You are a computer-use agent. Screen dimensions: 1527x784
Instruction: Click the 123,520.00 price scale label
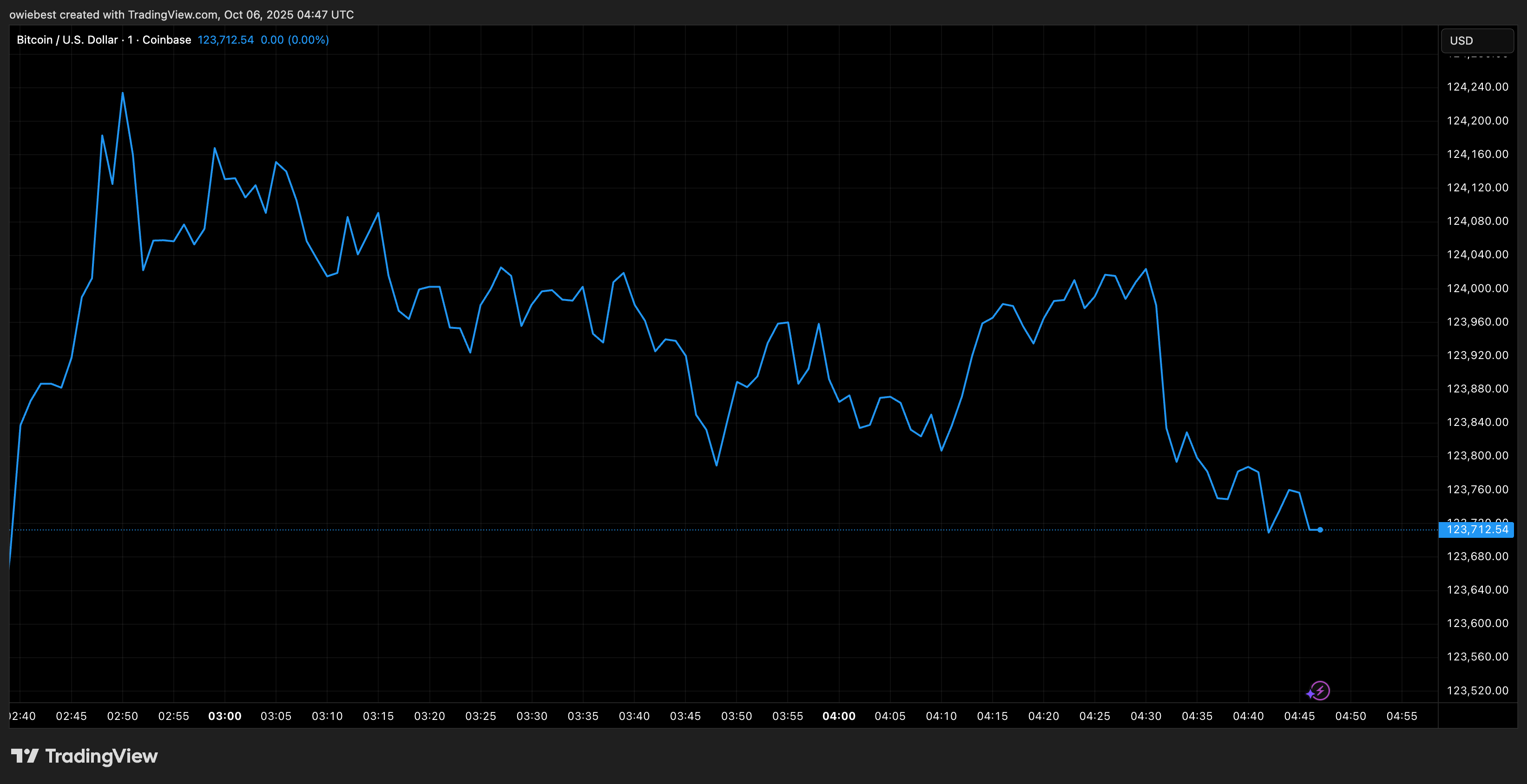tap(1477, 690)
